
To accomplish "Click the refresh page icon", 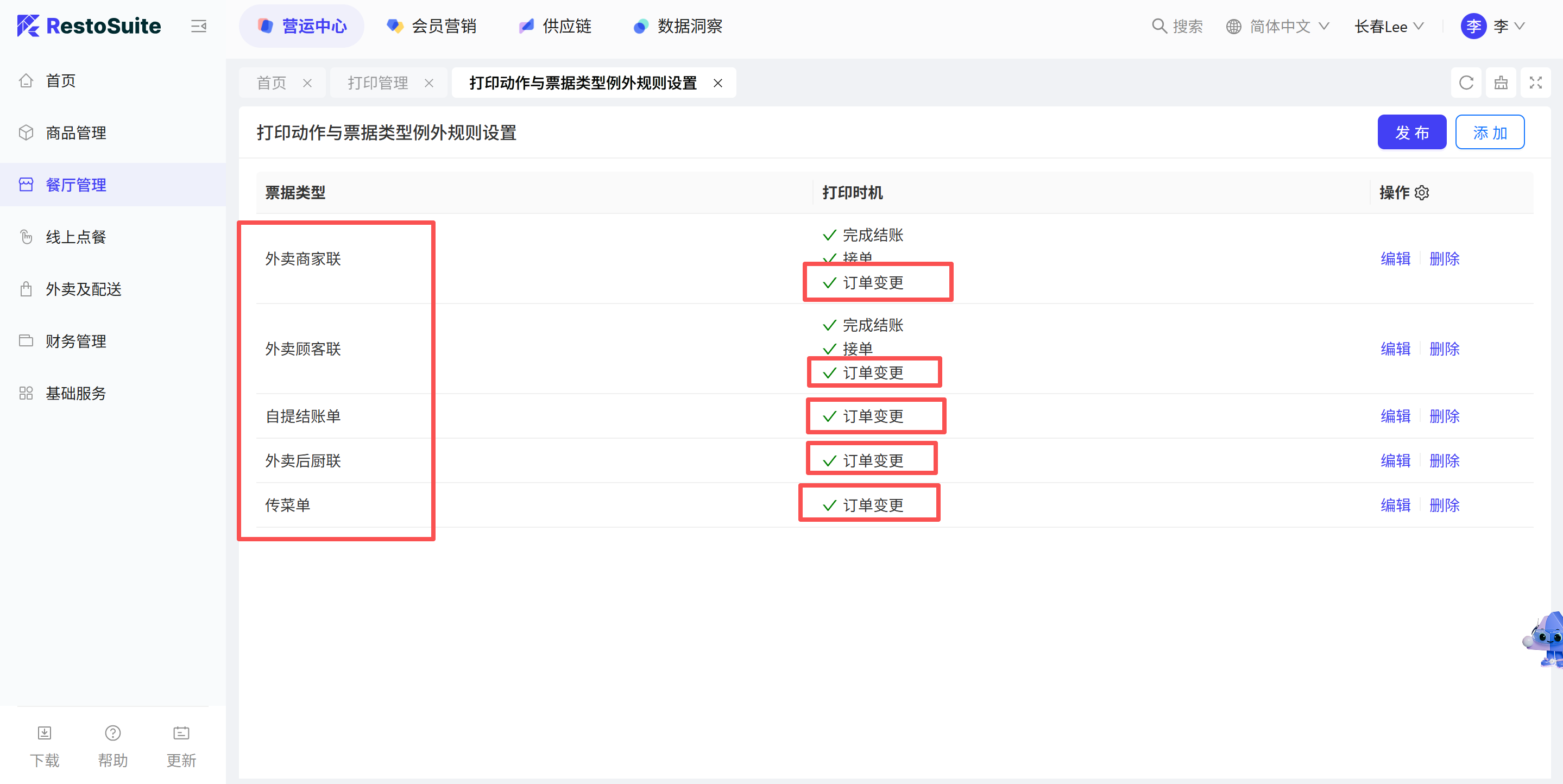I will pyautogui.click(x=1466, y=83).
